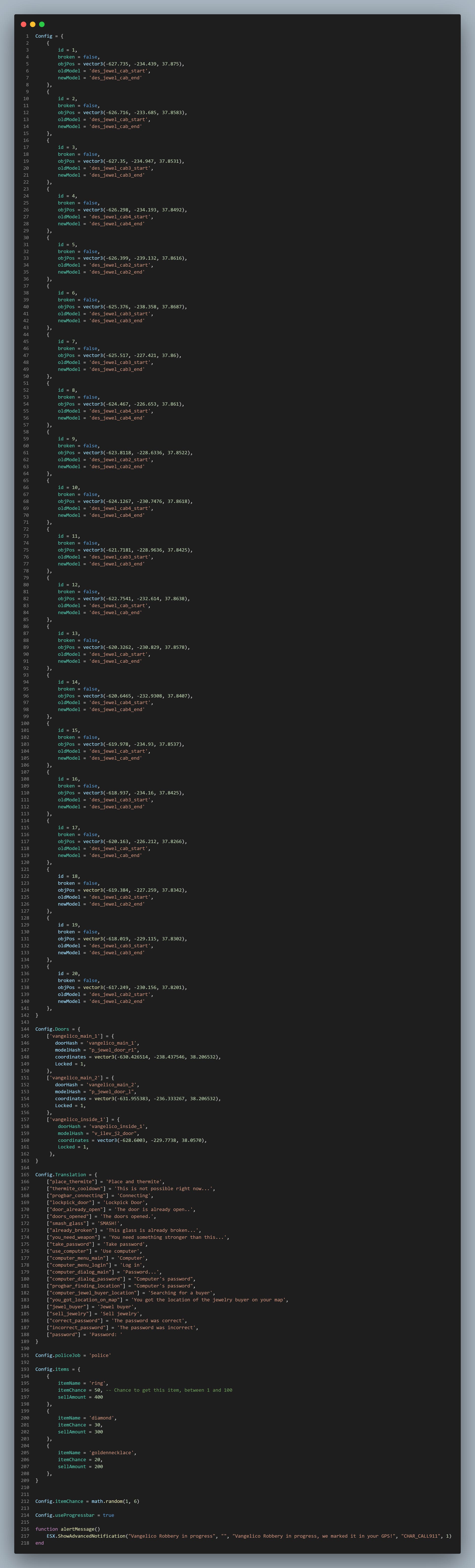
Task: Click the ESX.ShowAdvancedNotification call
Action: (x=249, y=1536)
